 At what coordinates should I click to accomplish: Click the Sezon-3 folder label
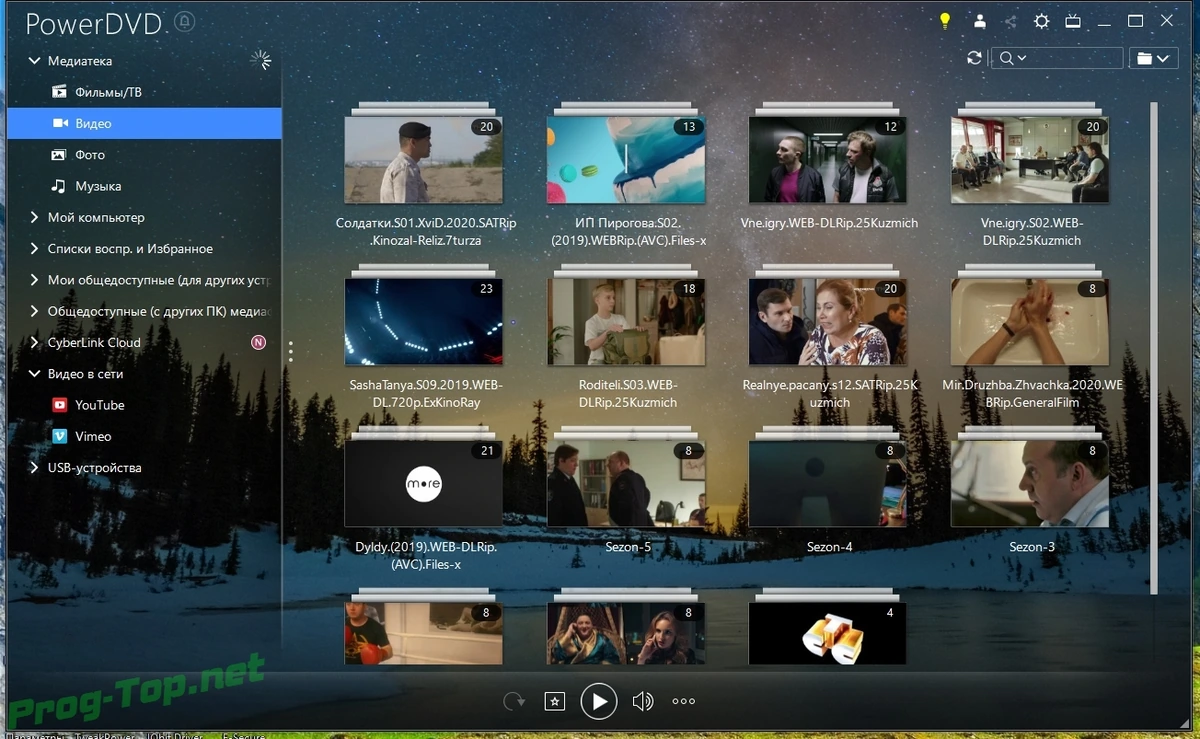pos(1032,547)
